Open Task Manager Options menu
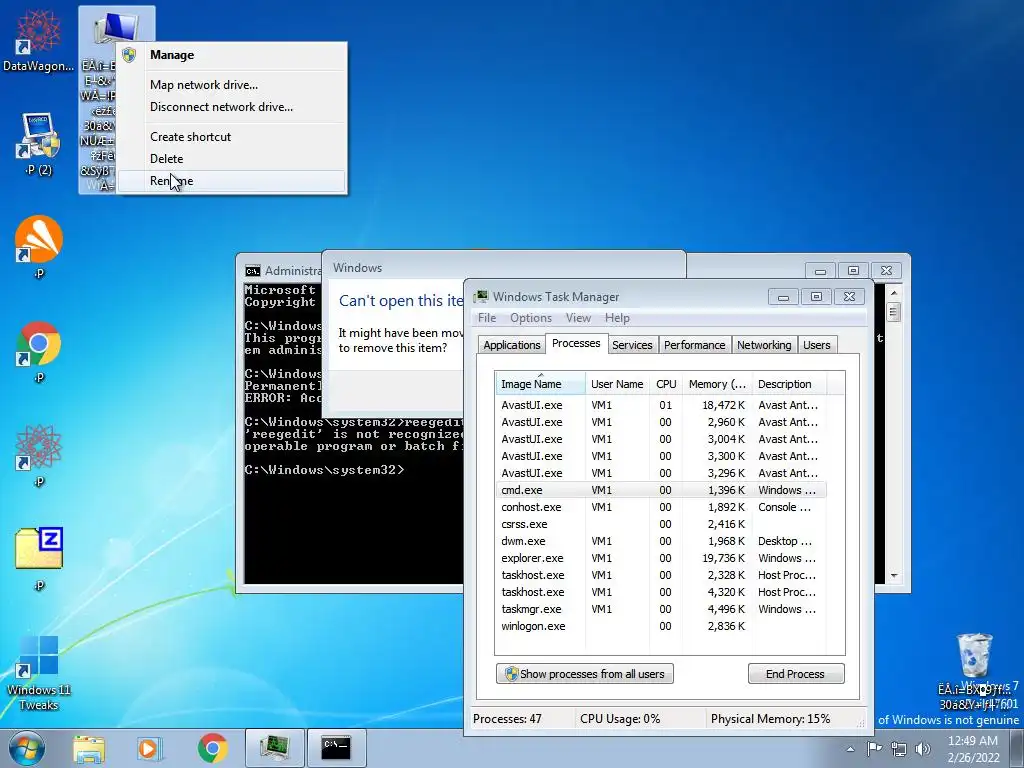 coord(531,318)
